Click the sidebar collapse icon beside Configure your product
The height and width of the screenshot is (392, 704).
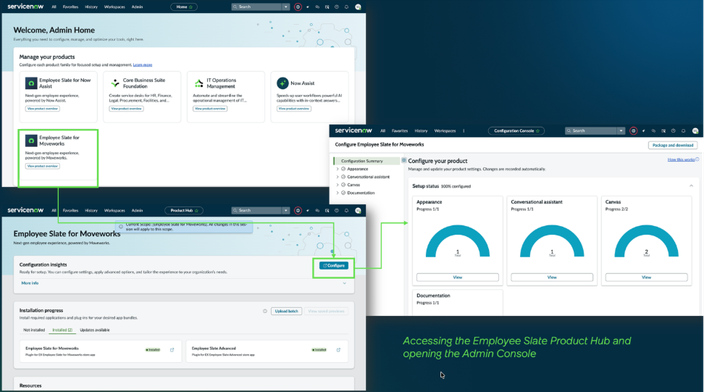pyautogui.click(x=404, y=160)
